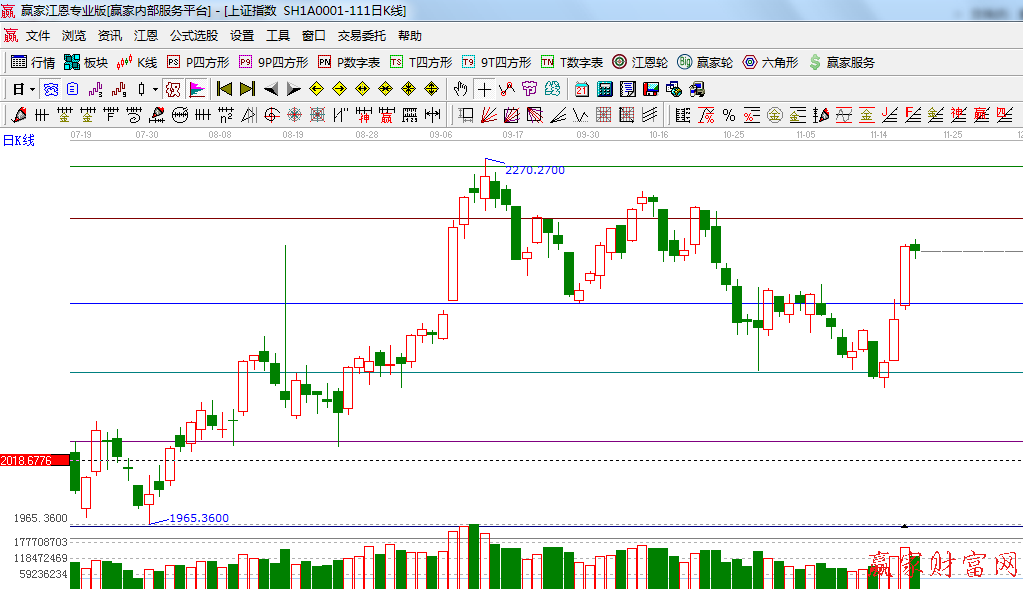Click the 2270.2700 high price marker label
The width and height of the screenshot is (1023, 589).
pyautogui.click(x=535, y=171)
